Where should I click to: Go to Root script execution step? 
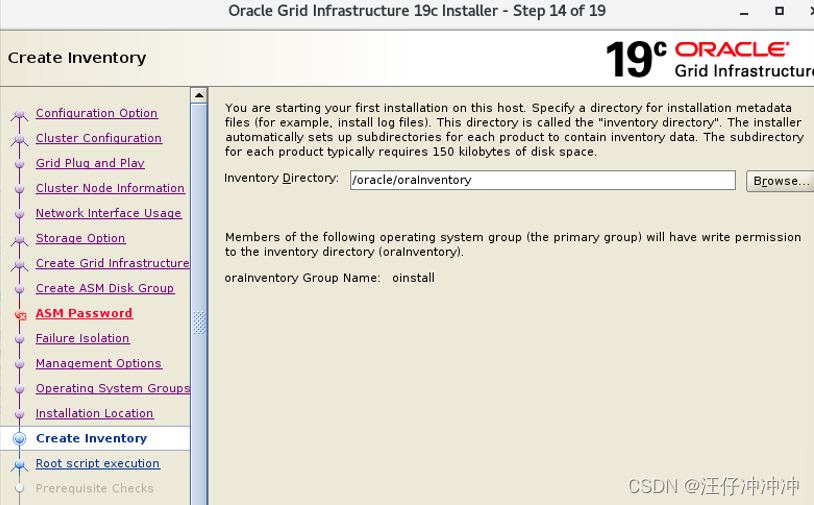pyautogui.click(x=98, y=463)
